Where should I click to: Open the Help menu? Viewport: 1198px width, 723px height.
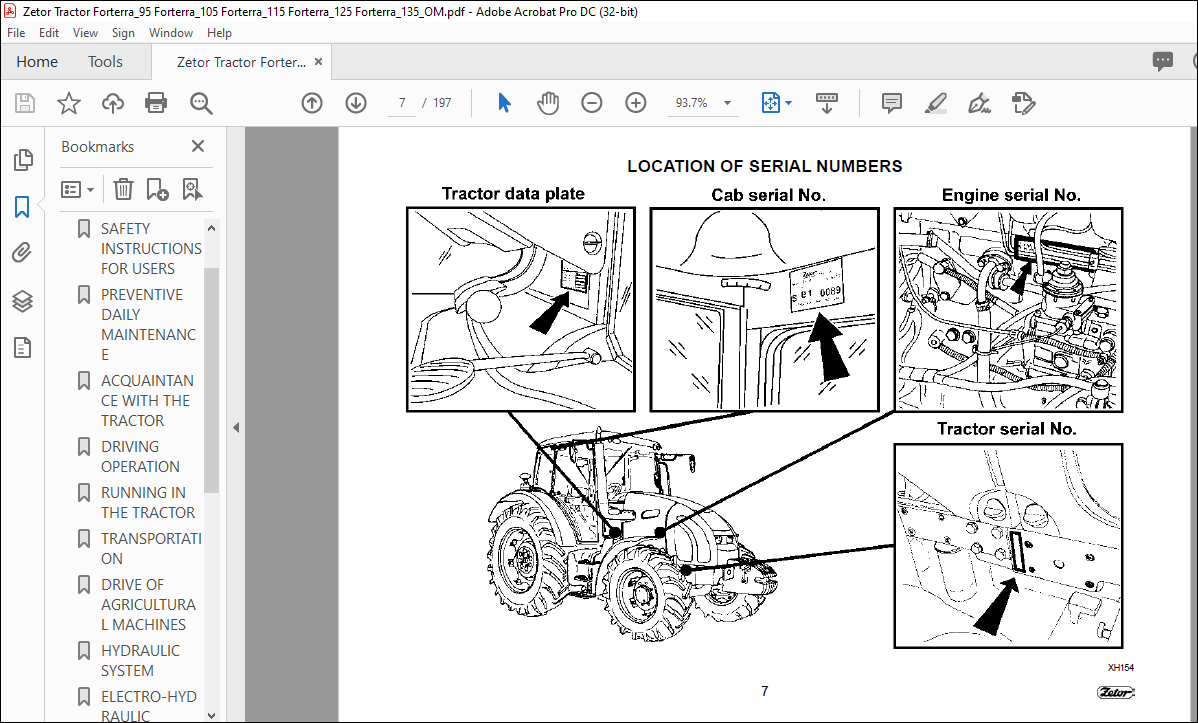(x=219, y=33)
